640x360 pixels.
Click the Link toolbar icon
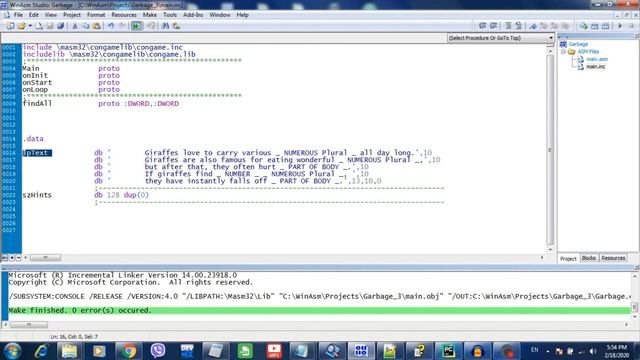click(595, 26)
